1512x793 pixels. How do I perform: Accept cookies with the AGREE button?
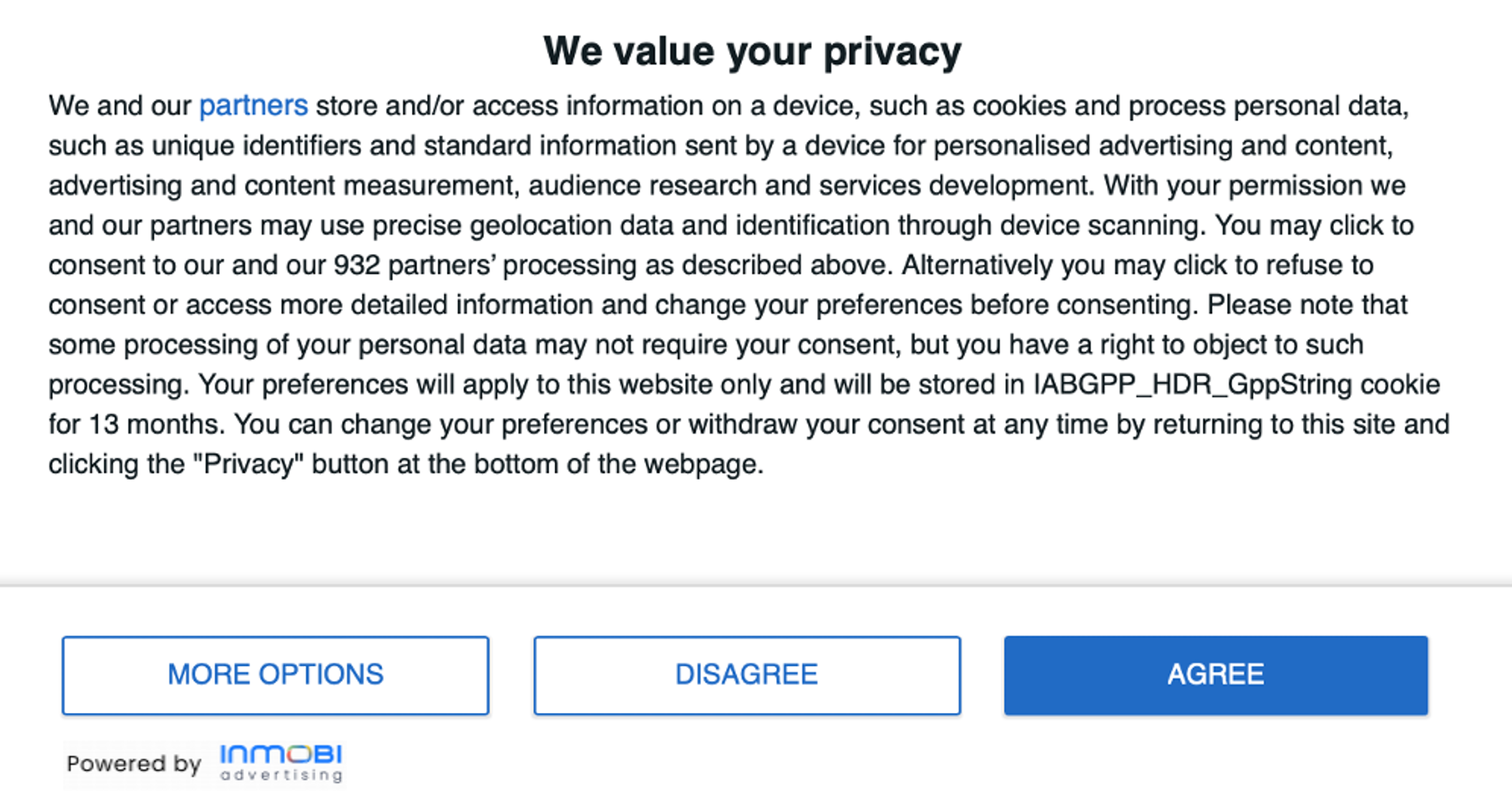[x=1215, y=675]
